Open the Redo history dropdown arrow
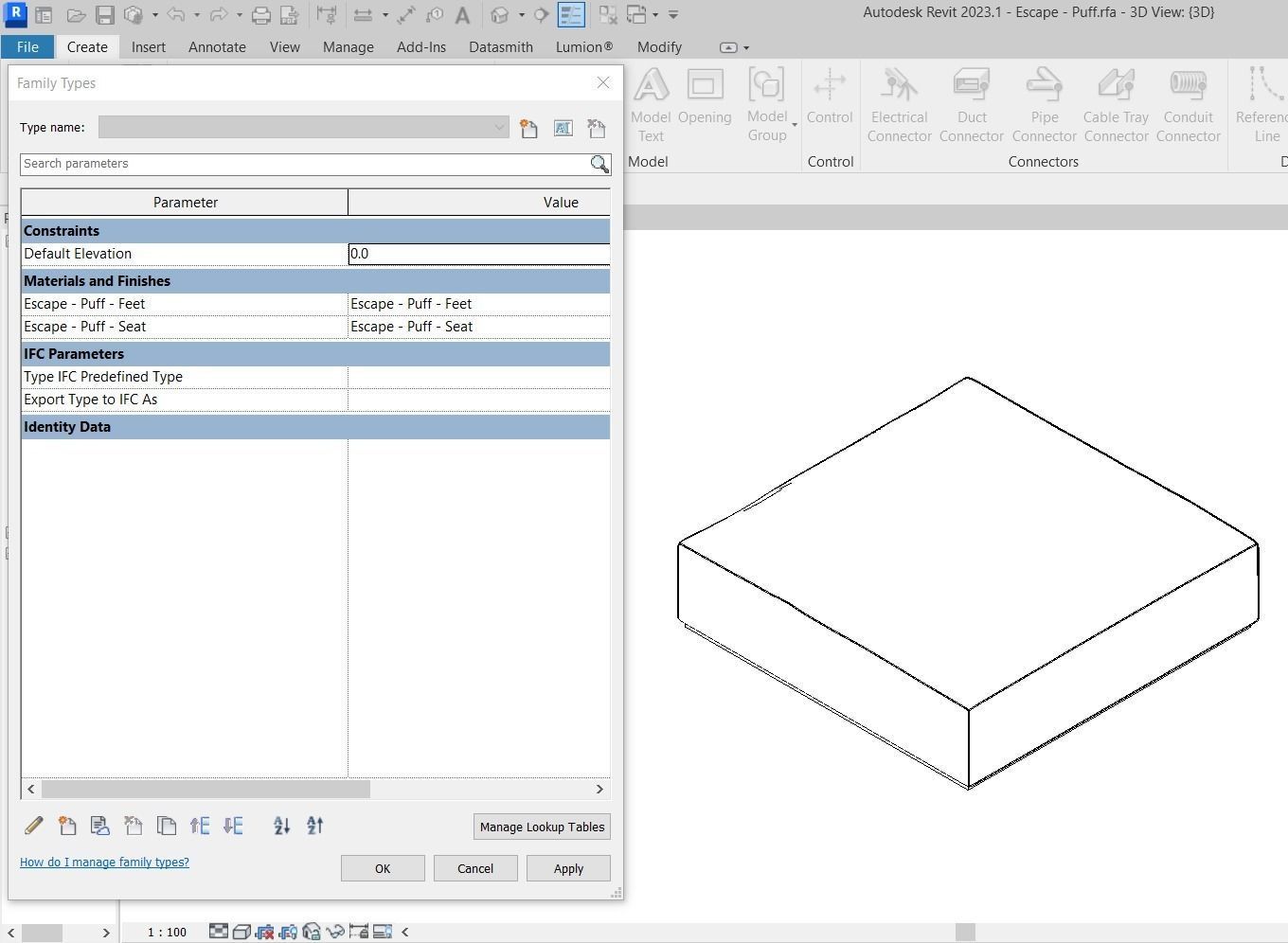The width and height of the screenshot is (1288, 943). click(x=240, y=14)
